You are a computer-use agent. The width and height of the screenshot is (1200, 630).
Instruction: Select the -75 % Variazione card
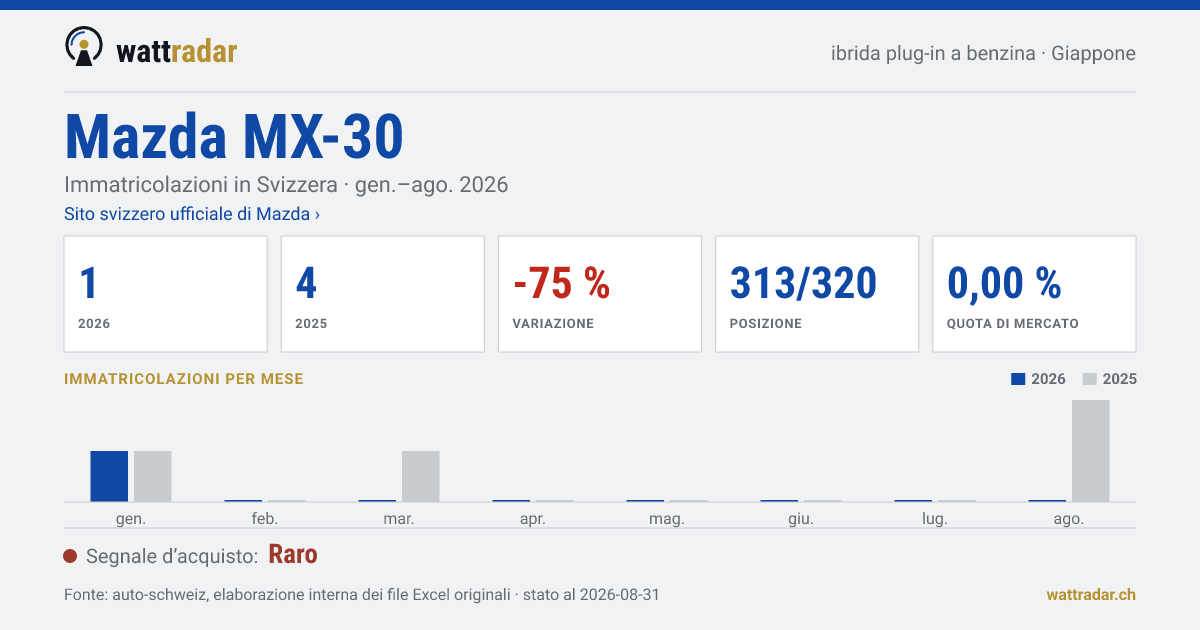[x=600, y=294]
